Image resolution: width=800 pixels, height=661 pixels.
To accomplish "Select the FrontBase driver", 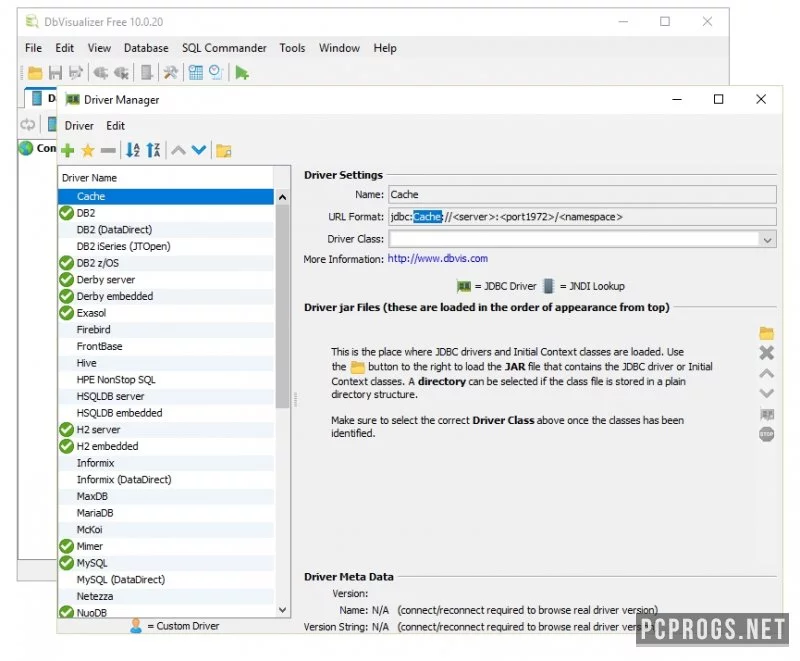I will 166,346.
